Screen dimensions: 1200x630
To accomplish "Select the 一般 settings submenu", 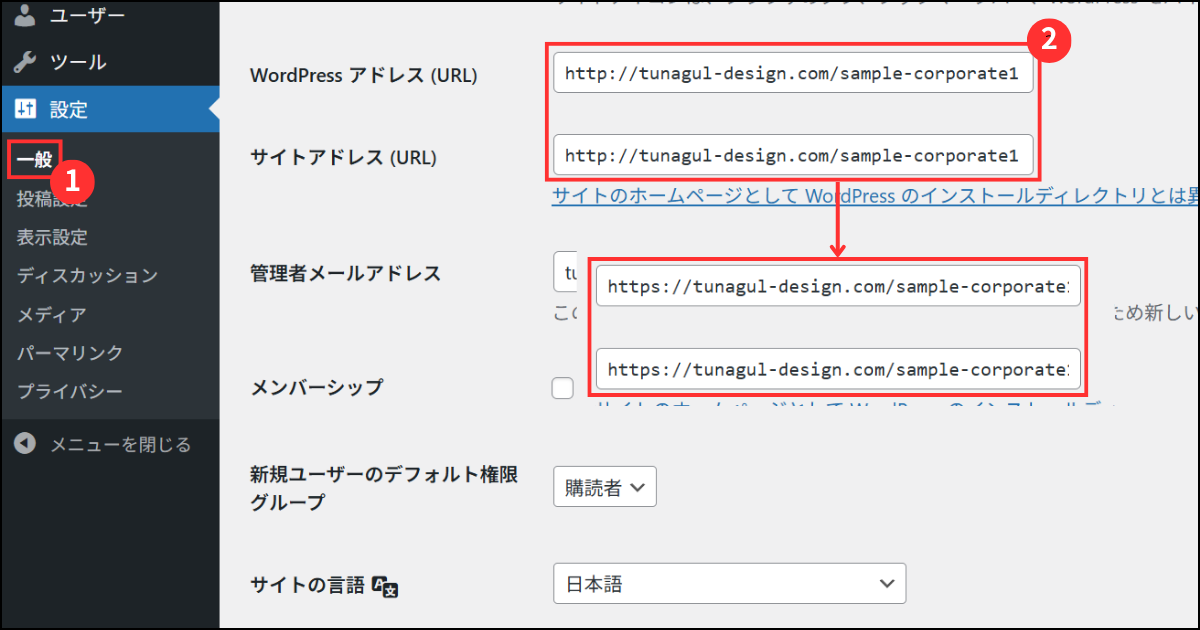I will point(35,159).
